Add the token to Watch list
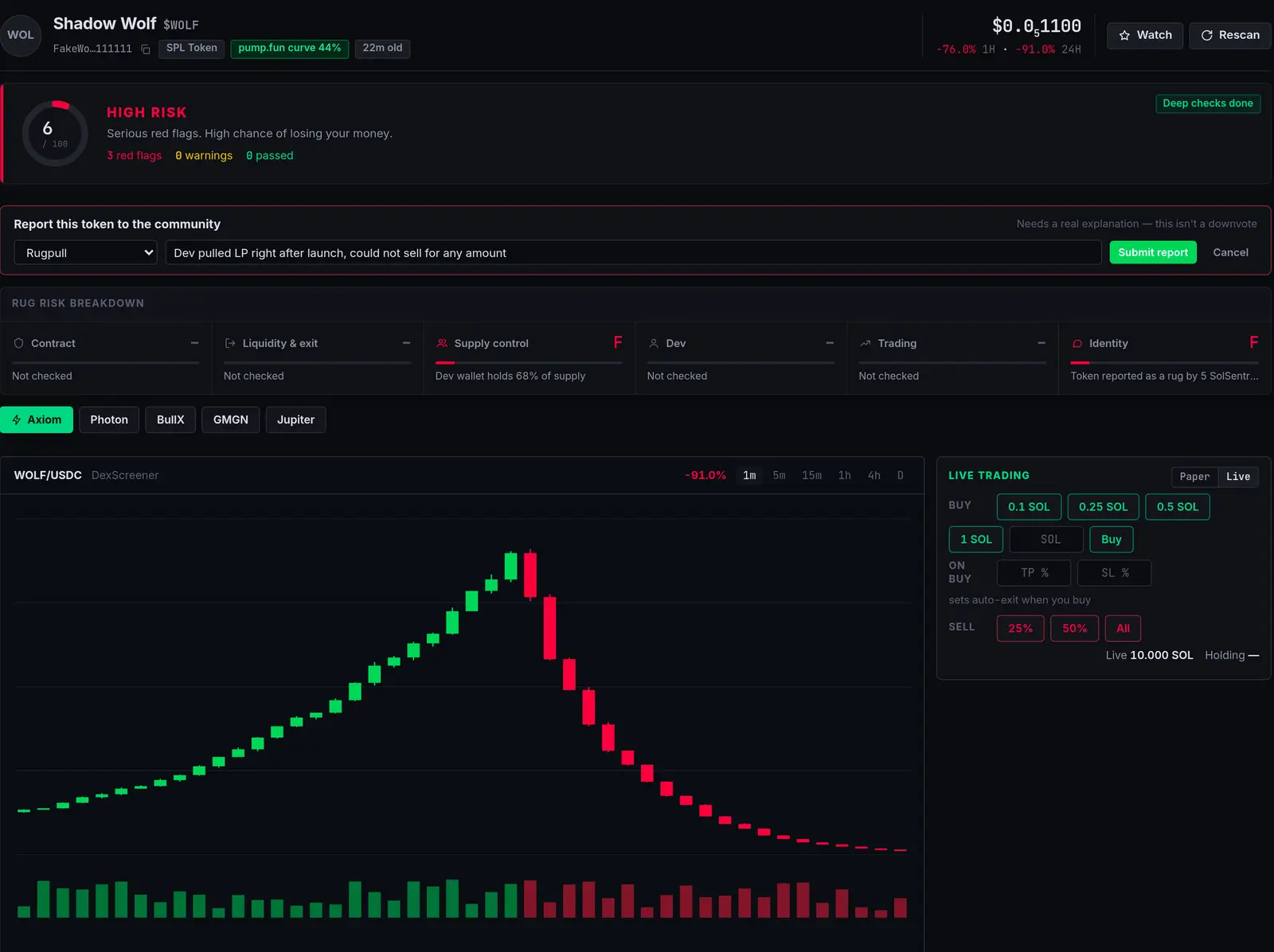The width and height of the screenshot is (1274, 952). click(1145, 35)
